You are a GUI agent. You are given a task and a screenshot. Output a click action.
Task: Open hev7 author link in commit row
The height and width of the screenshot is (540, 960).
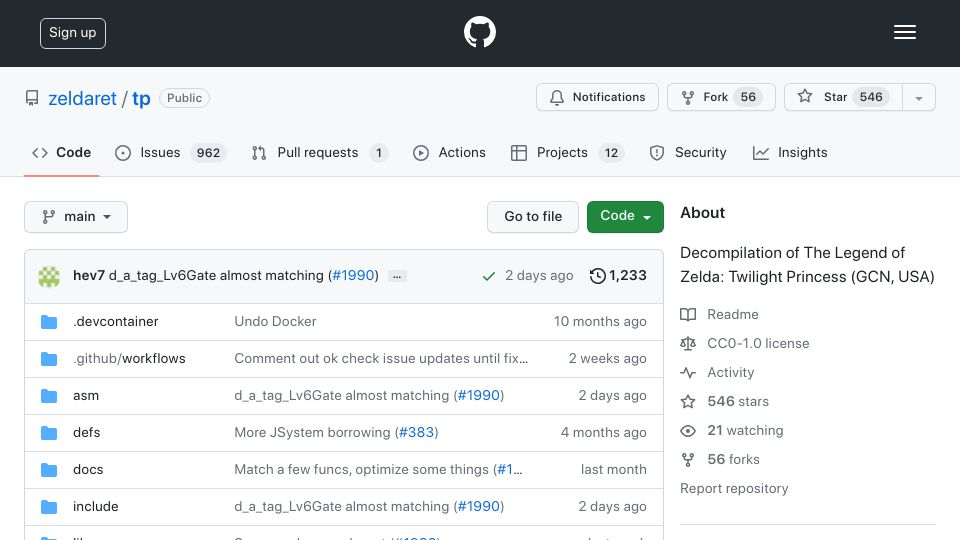coord(89,276)
